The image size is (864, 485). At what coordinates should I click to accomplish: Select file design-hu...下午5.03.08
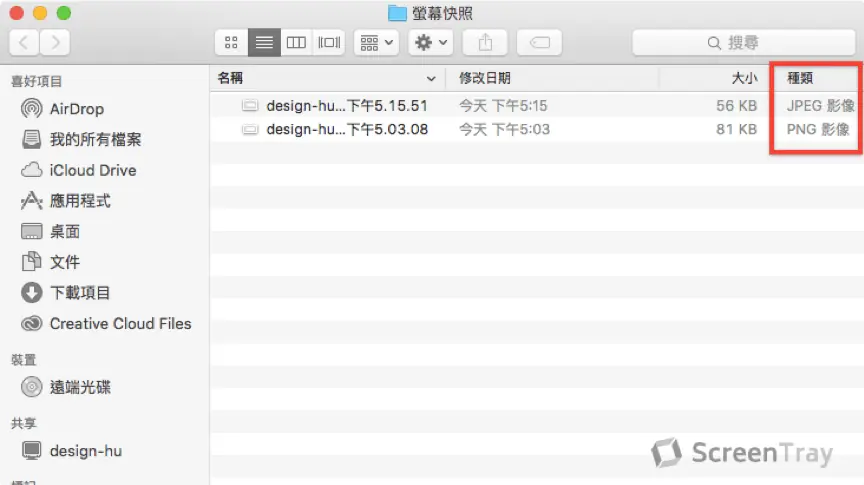click(x=347, y=129)
